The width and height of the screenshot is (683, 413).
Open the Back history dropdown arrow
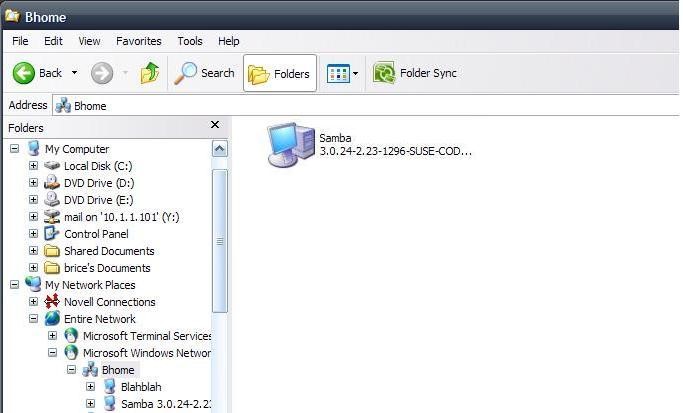pyautogui.click(x=74, y=73)
